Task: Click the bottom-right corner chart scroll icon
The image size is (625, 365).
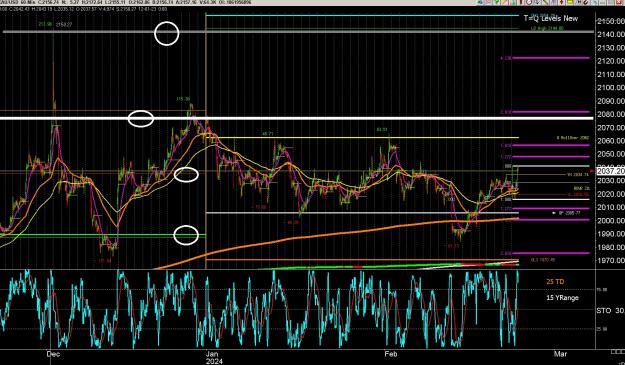Action: click(618, 351)
